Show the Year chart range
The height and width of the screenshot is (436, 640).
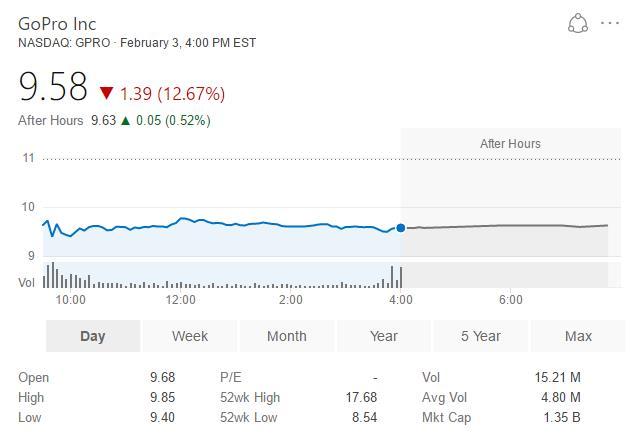pos(384,336)
